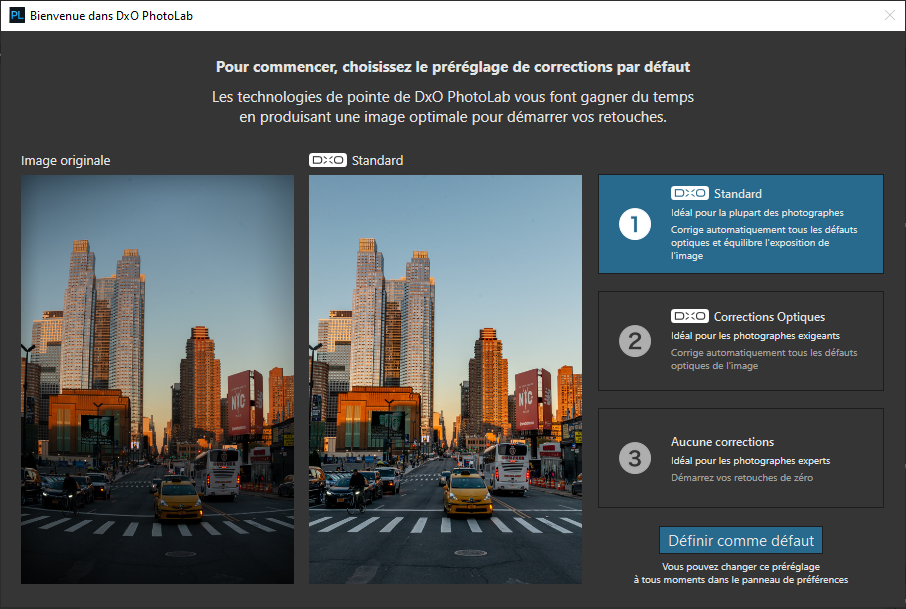This screenshot has height=609, width=906.
Task: Click the Image originale preview photo
Action: pos(157,379)
